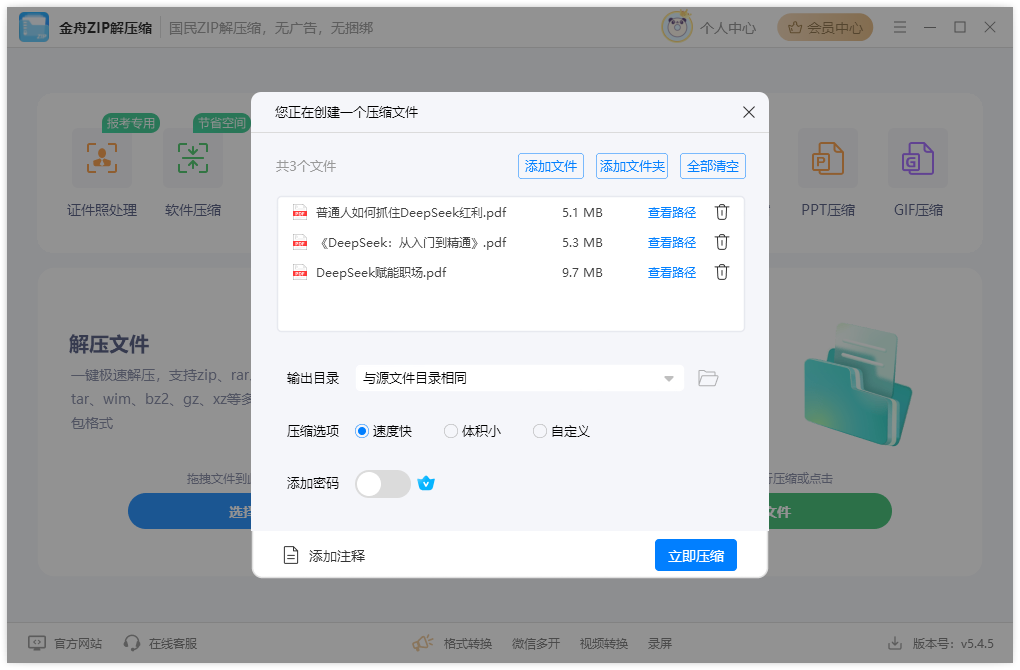
Task: Click the 官方网站 monitor icon
Action: pyautogui.click(x=37, y=643)
